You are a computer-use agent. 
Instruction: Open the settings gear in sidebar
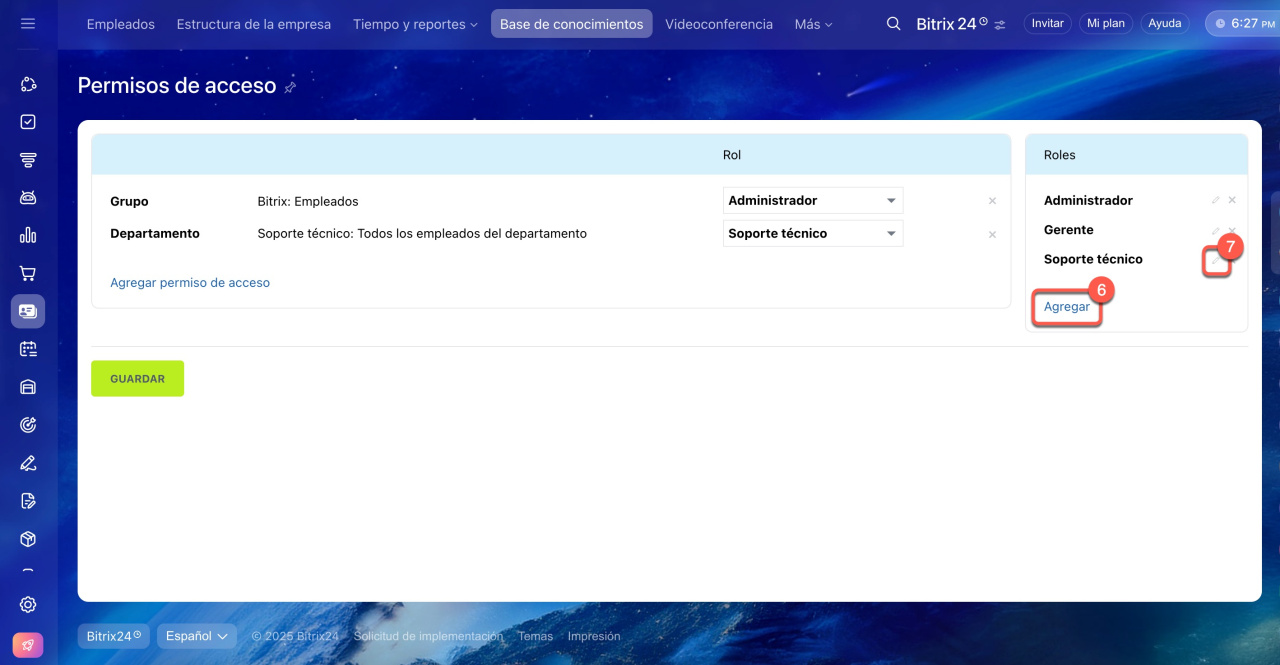click(28, 604)
